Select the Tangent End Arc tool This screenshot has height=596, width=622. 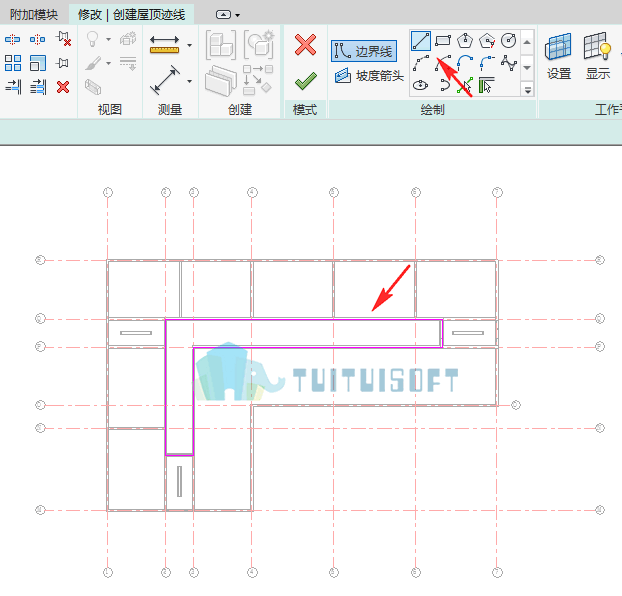pyautogui.click(x=465, y=63)
